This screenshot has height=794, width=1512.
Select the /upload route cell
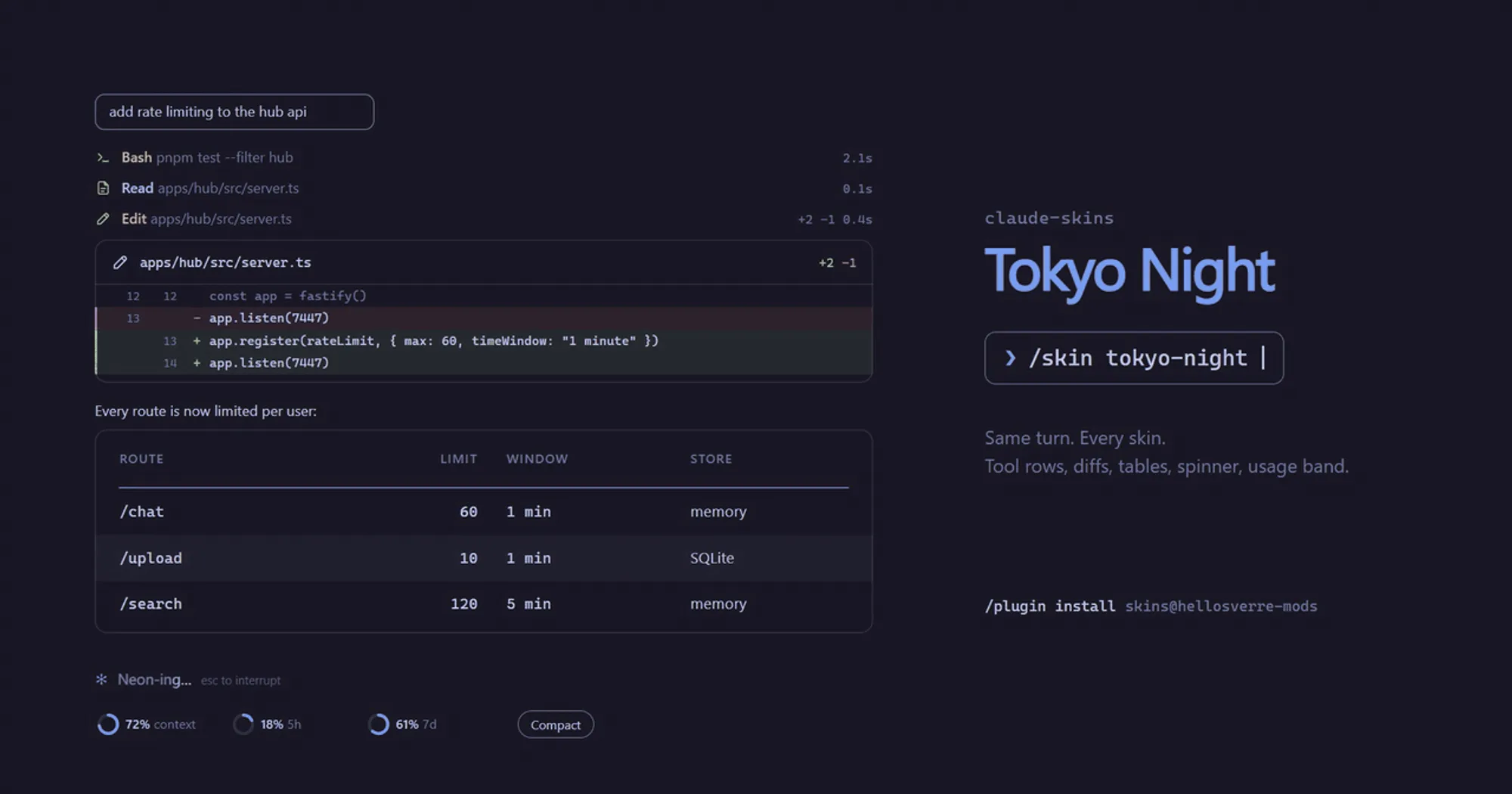click(x=150, y=558)
